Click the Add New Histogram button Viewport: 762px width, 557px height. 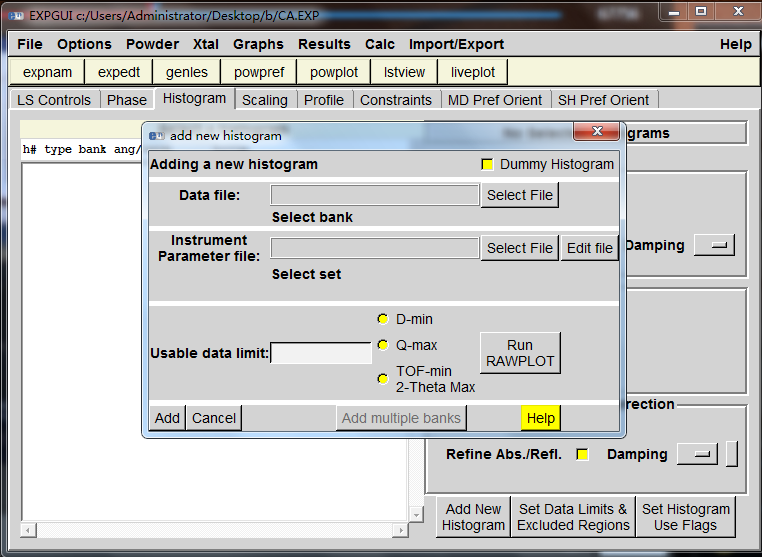pos(473,517)
